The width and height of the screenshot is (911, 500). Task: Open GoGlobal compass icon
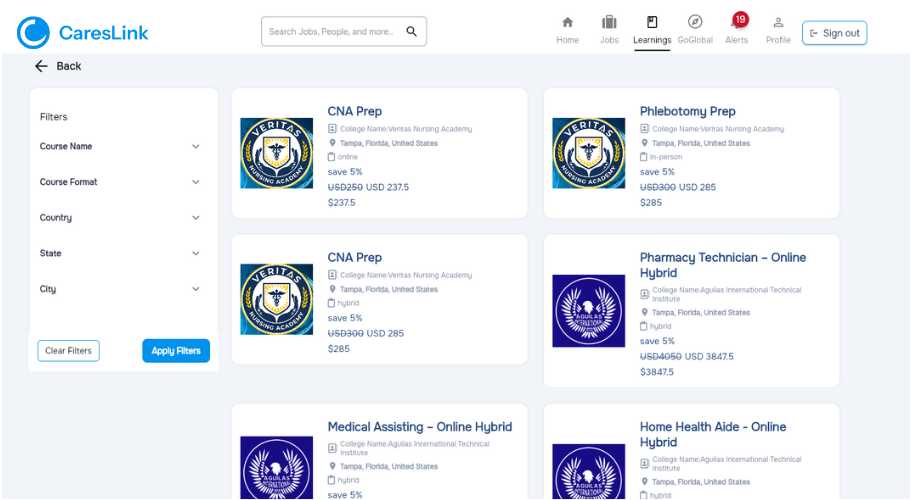(x=695, y=23)
